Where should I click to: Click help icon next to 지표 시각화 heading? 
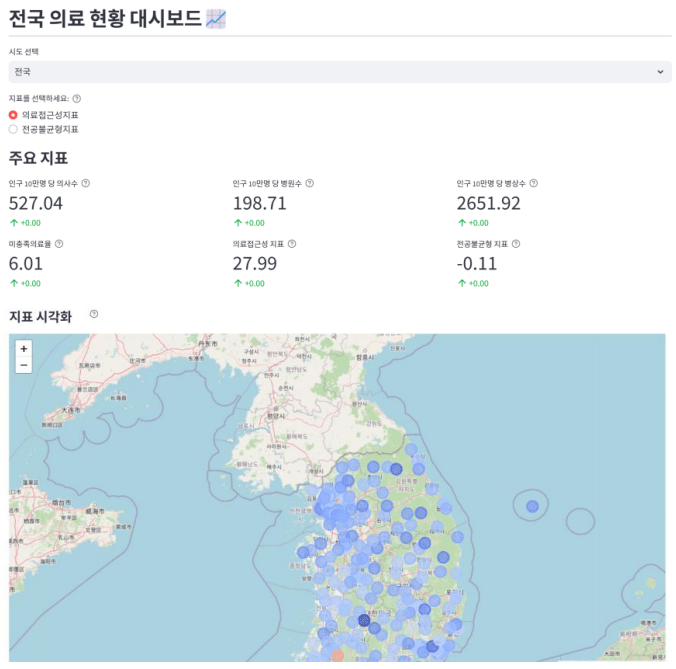94,314
